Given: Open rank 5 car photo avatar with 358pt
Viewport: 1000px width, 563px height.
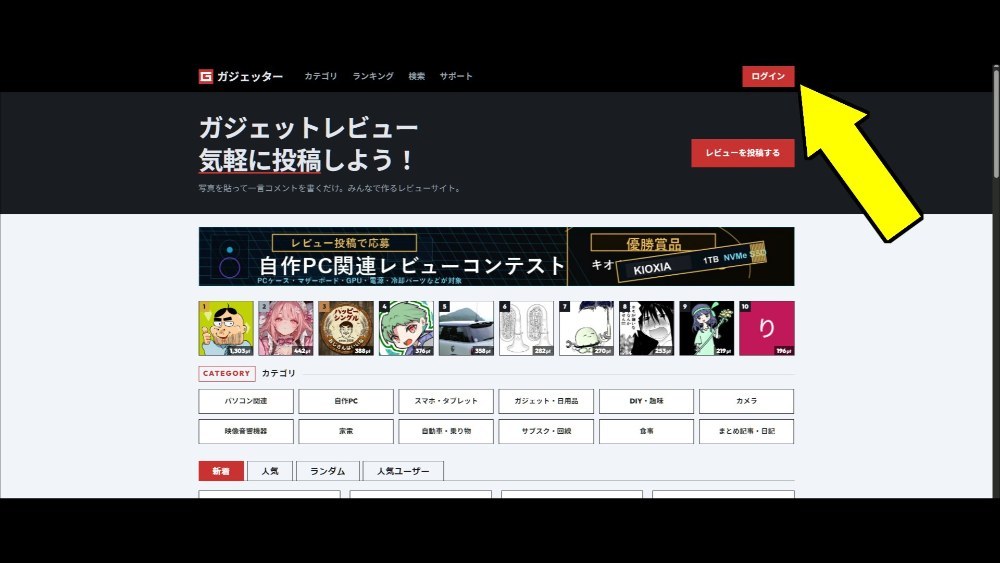Looking at the screenshot, I should coord(466,328).
